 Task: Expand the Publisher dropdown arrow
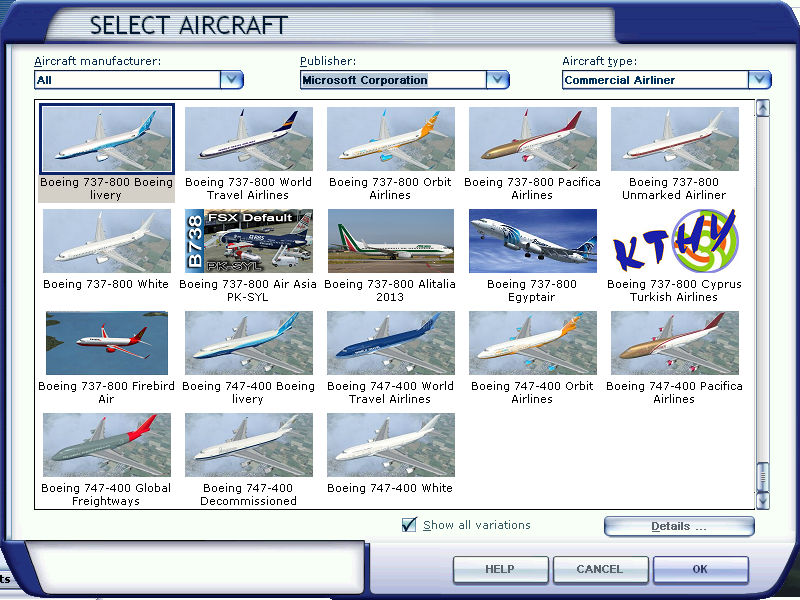[x=497, y=80]
